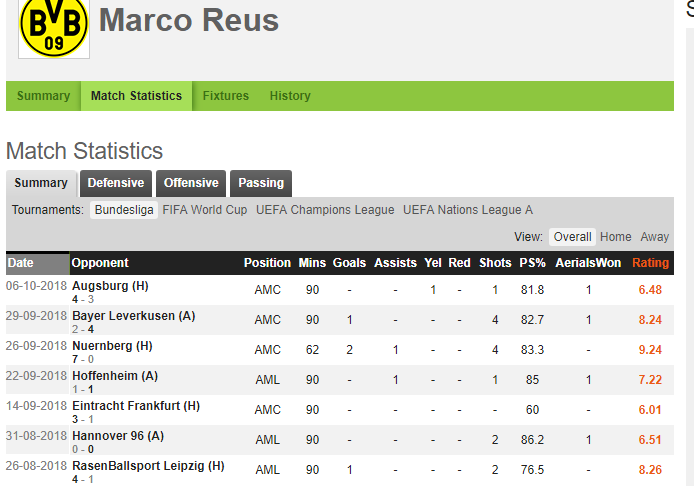The image size is (694, 486).
Task: Click the Nuernberg 7 - 0 score
Action: [x=83, y=359]
